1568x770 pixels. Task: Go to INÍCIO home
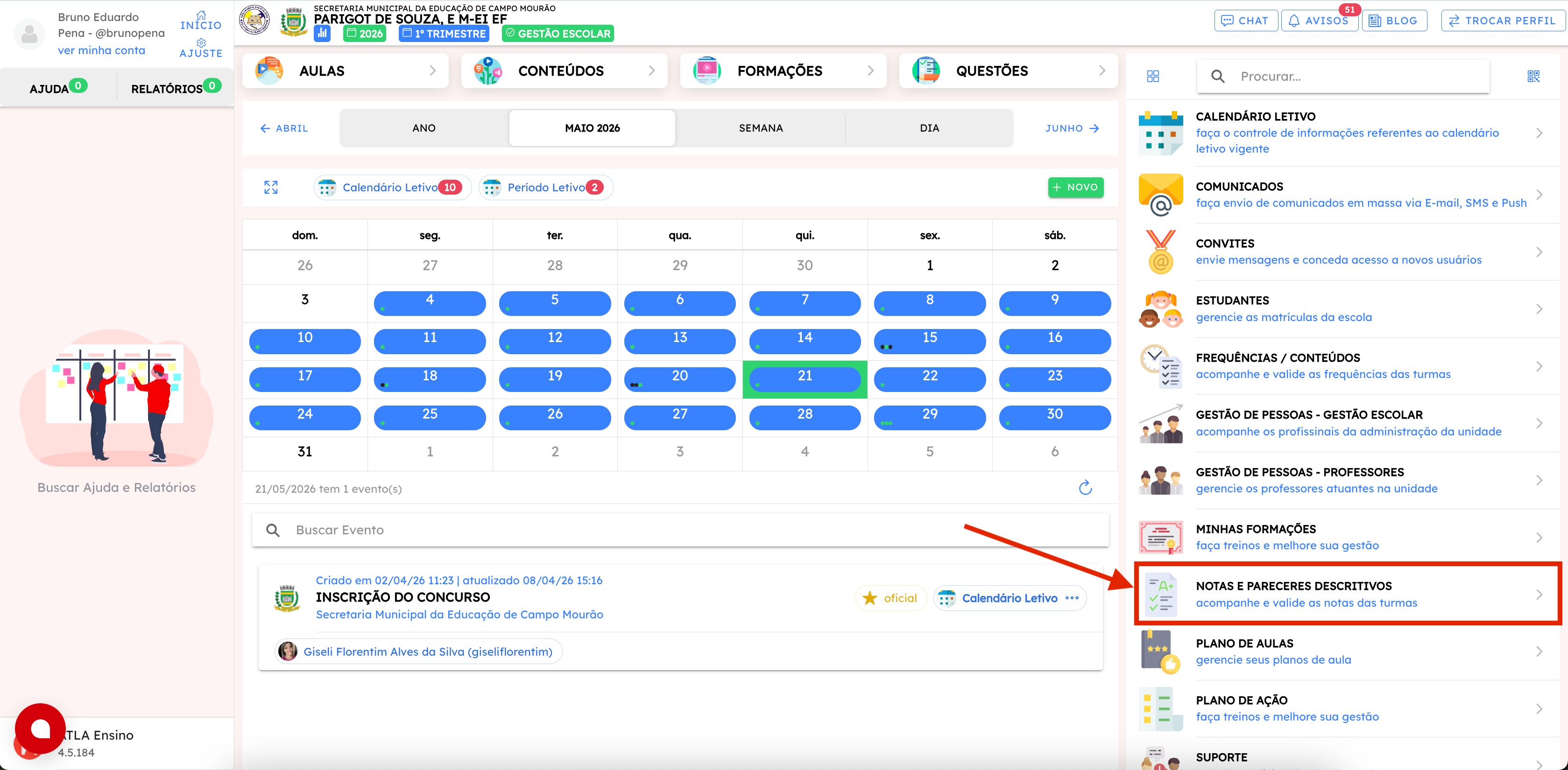click(201, 20)
